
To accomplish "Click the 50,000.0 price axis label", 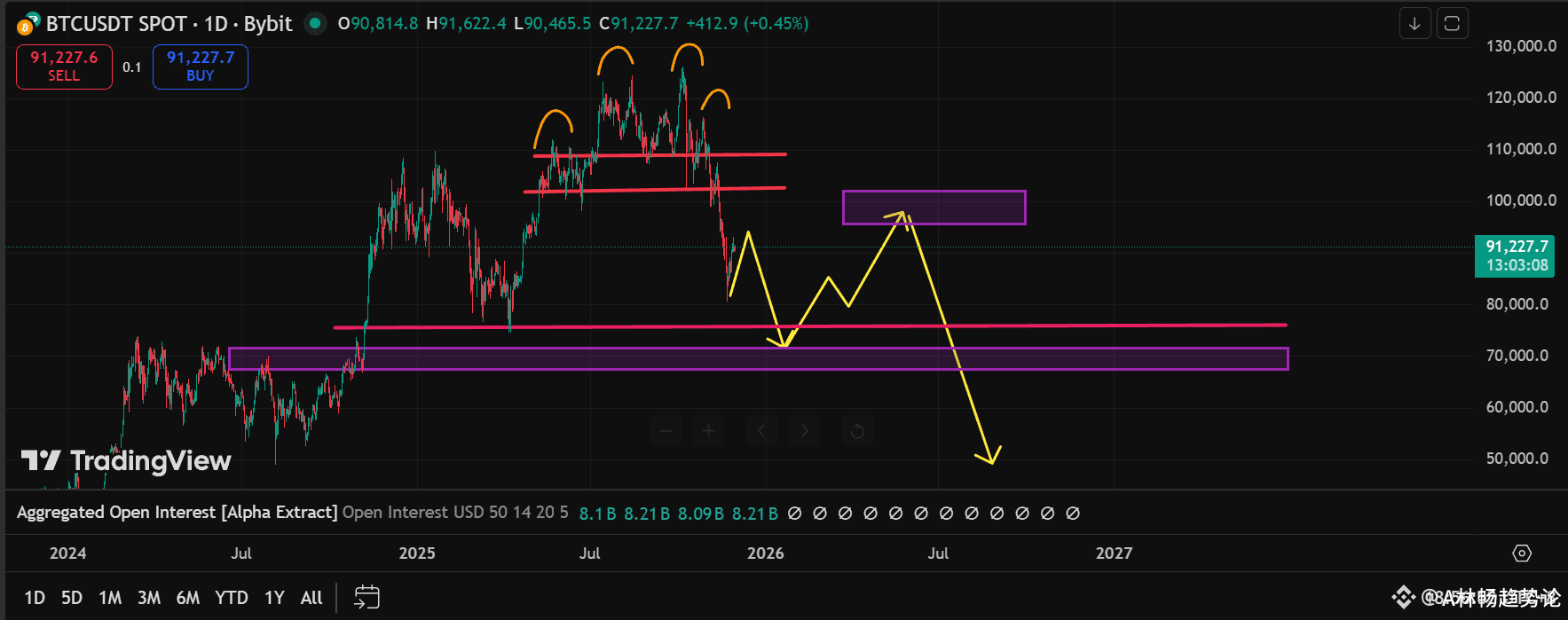I will coord(1517,459).
